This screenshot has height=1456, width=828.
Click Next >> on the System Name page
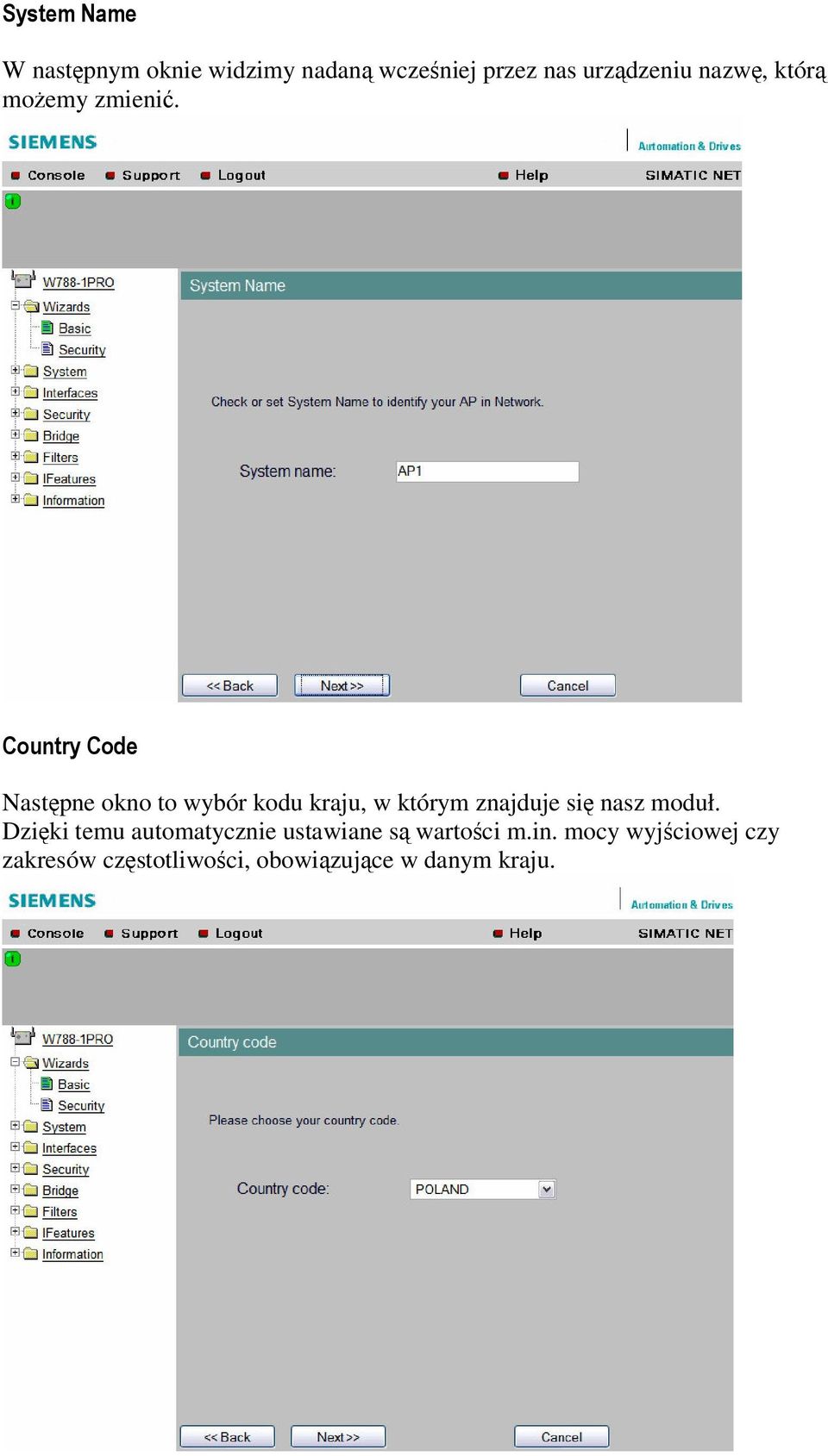point(342,685)
